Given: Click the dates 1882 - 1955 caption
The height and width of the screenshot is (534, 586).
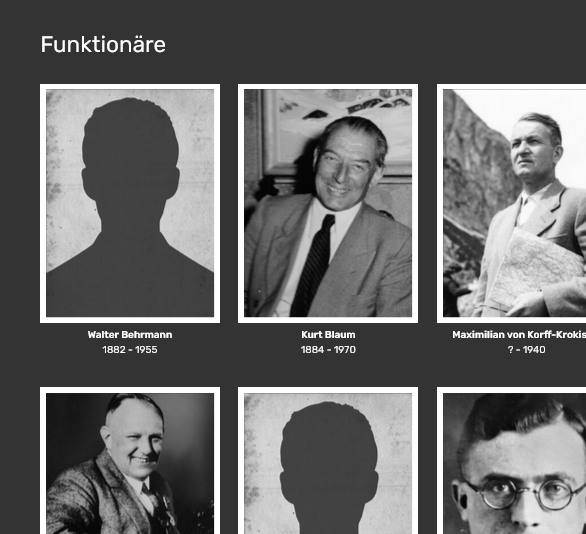Looking at the screenshot, I should tap(130, 350).
